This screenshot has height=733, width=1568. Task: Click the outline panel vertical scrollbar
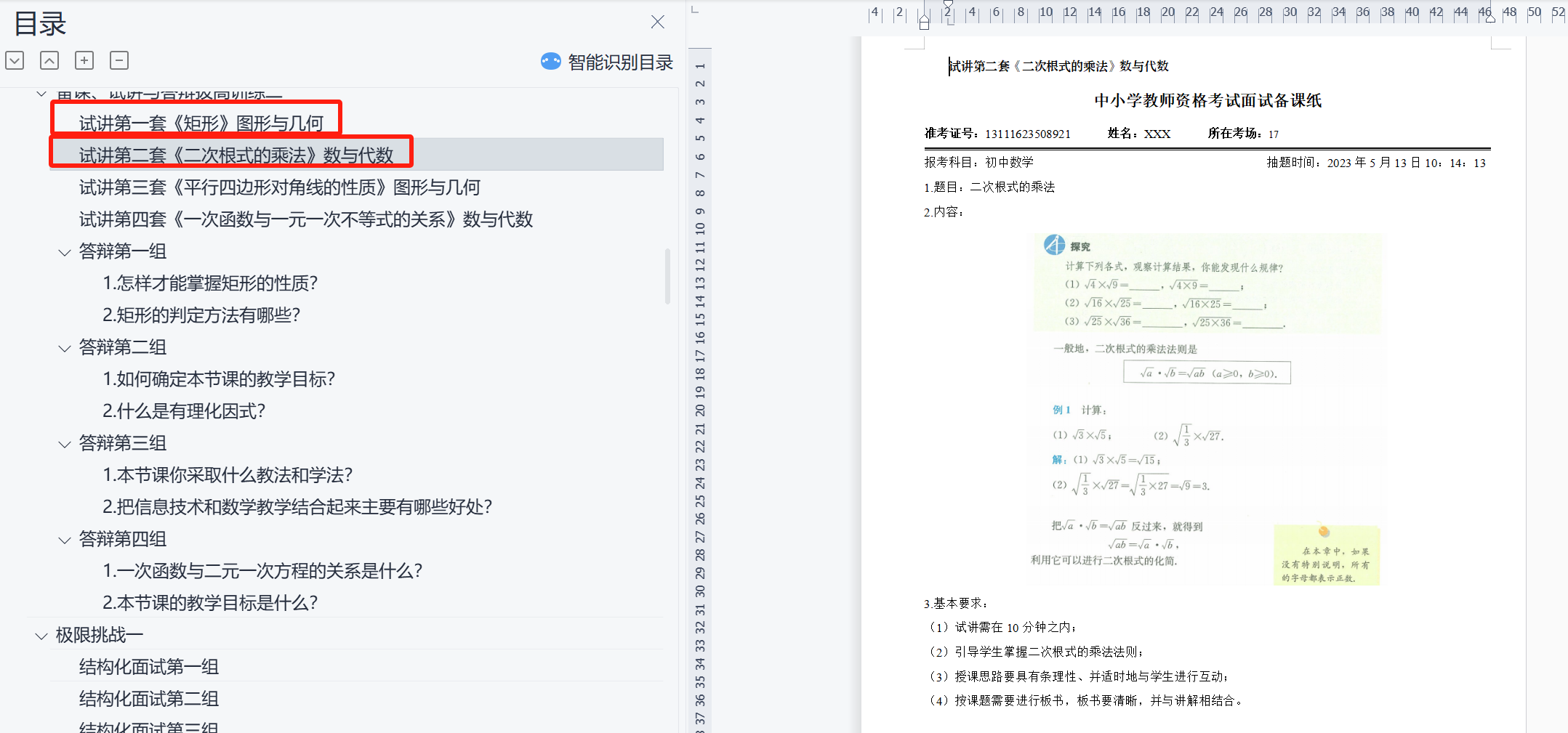tap(667, 276)
